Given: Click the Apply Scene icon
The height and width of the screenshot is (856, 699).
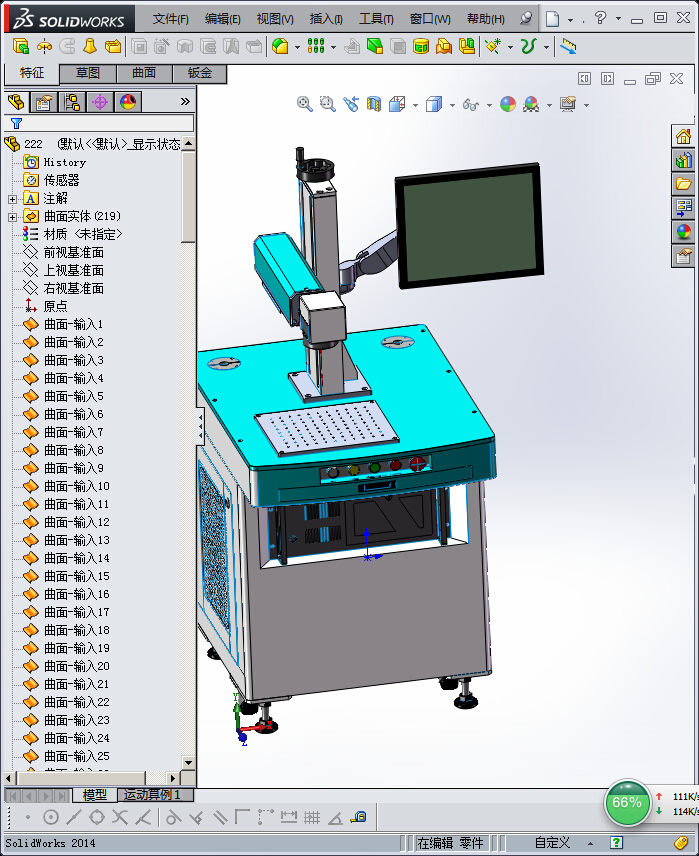Looking at the screenshot, I should (531, 104).
